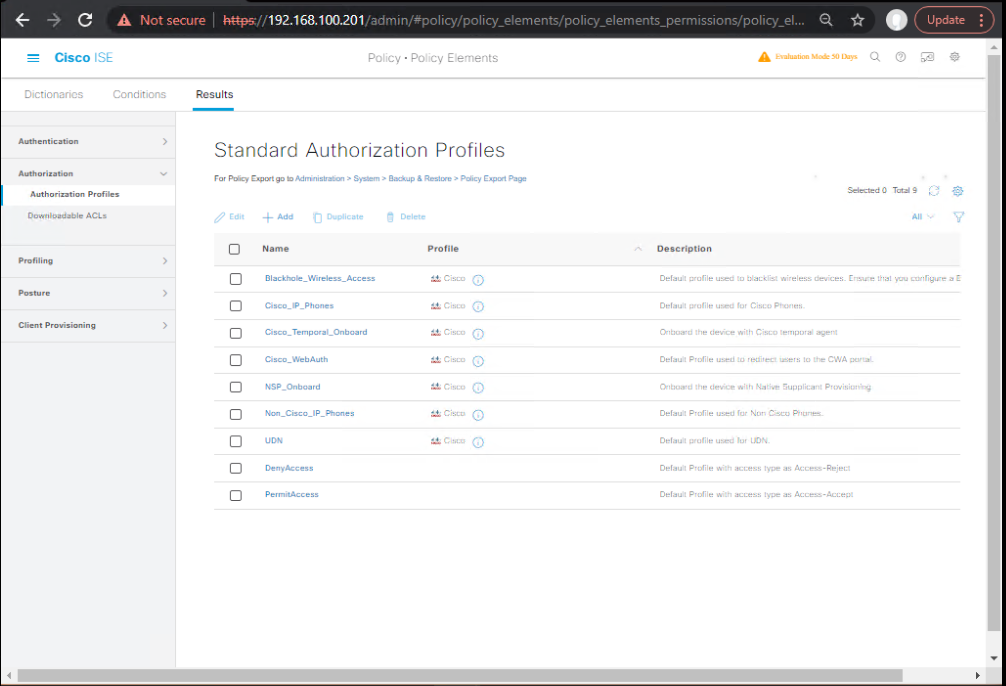Click info icon for Non_Cisco_IP_Phones

coord(478,415)
